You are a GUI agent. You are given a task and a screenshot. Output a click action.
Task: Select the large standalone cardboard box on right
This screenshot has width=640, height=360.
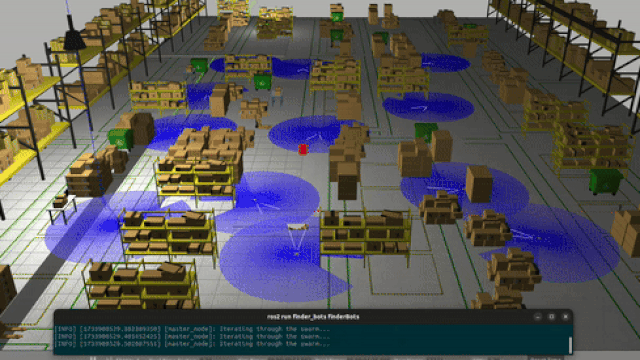tap(479, 184)
